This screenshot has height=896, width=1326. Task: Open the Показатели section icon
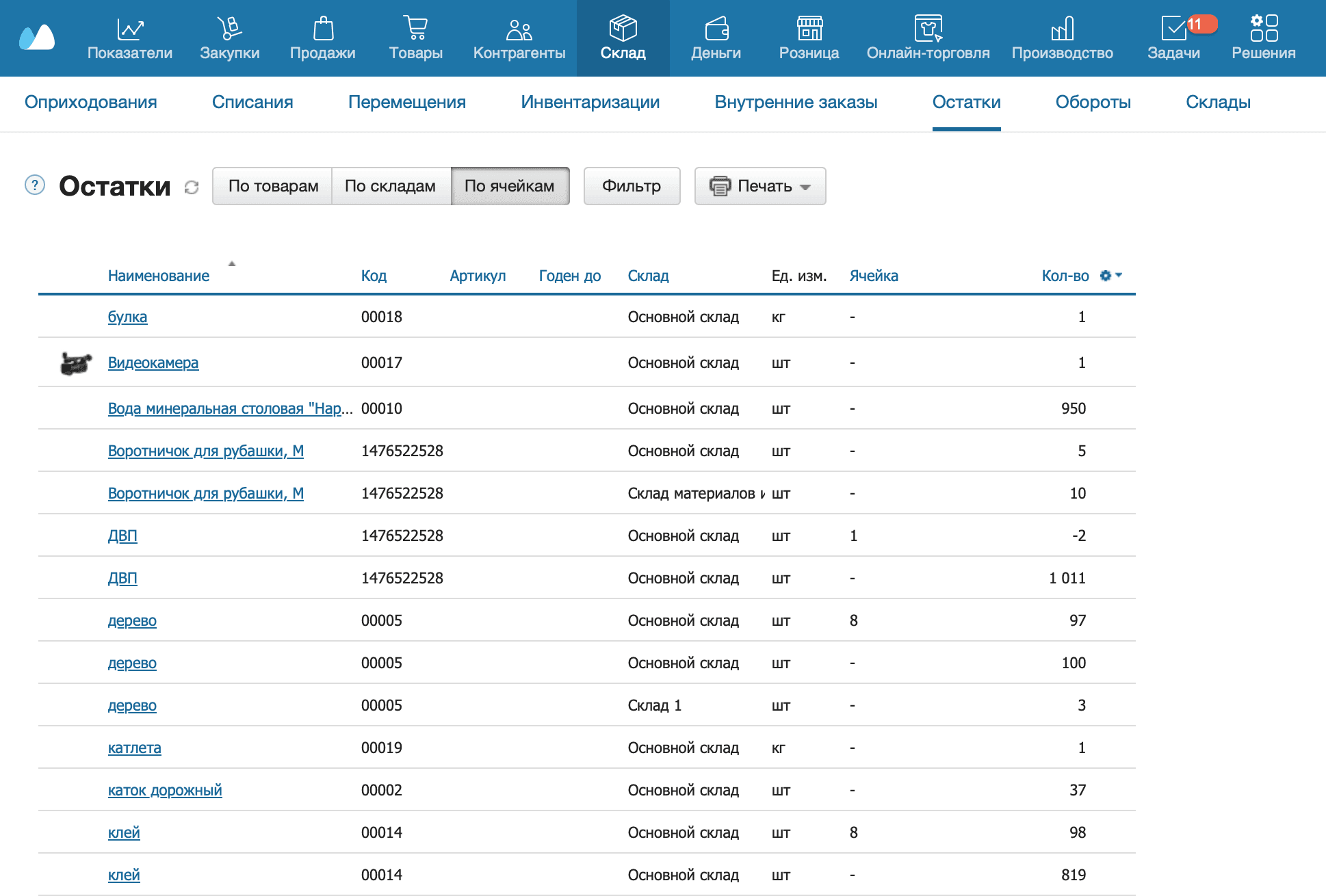[x=129, y=29]
